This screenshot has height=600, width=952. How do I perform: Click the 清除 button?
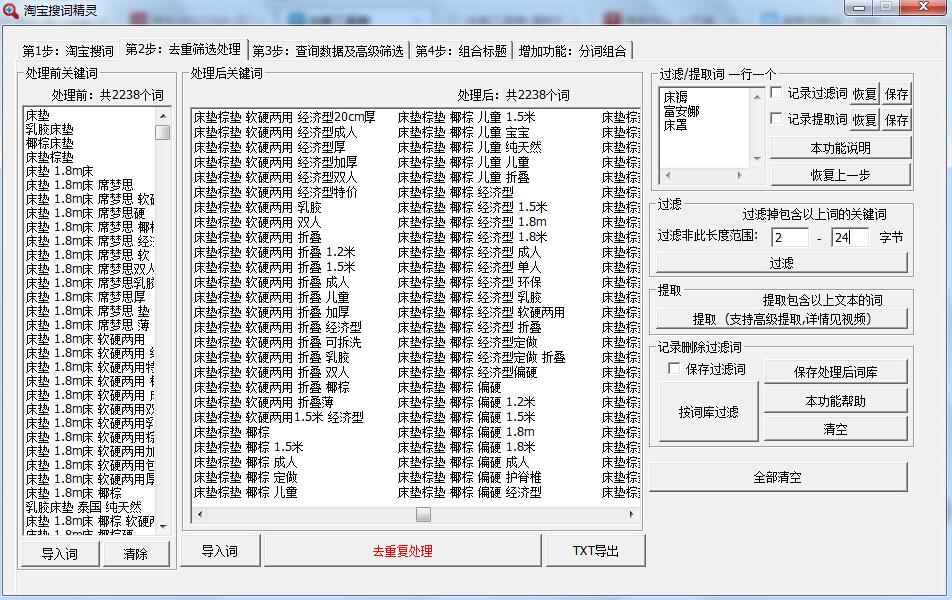click(135, 554)
